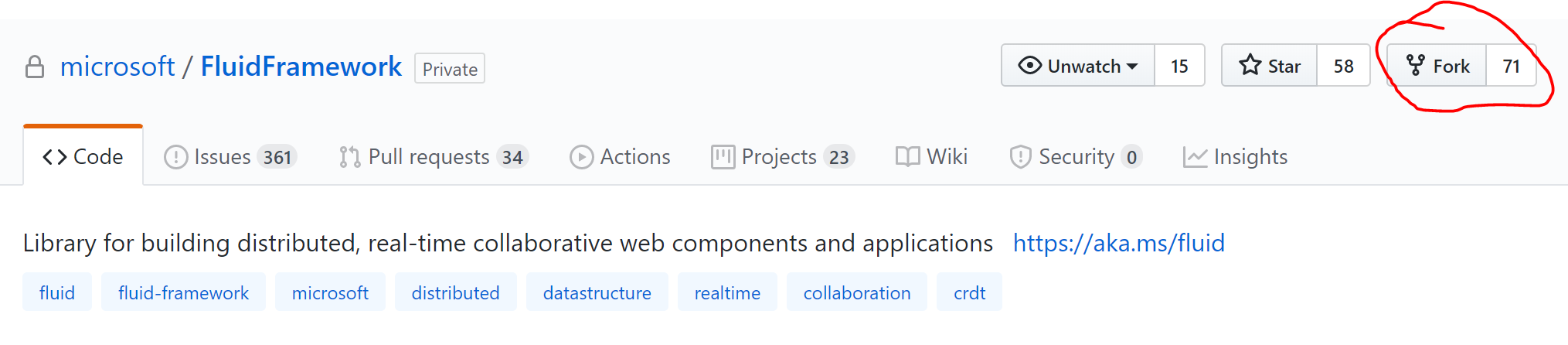Select the collaboration topic tag

(x=857, y=292)
